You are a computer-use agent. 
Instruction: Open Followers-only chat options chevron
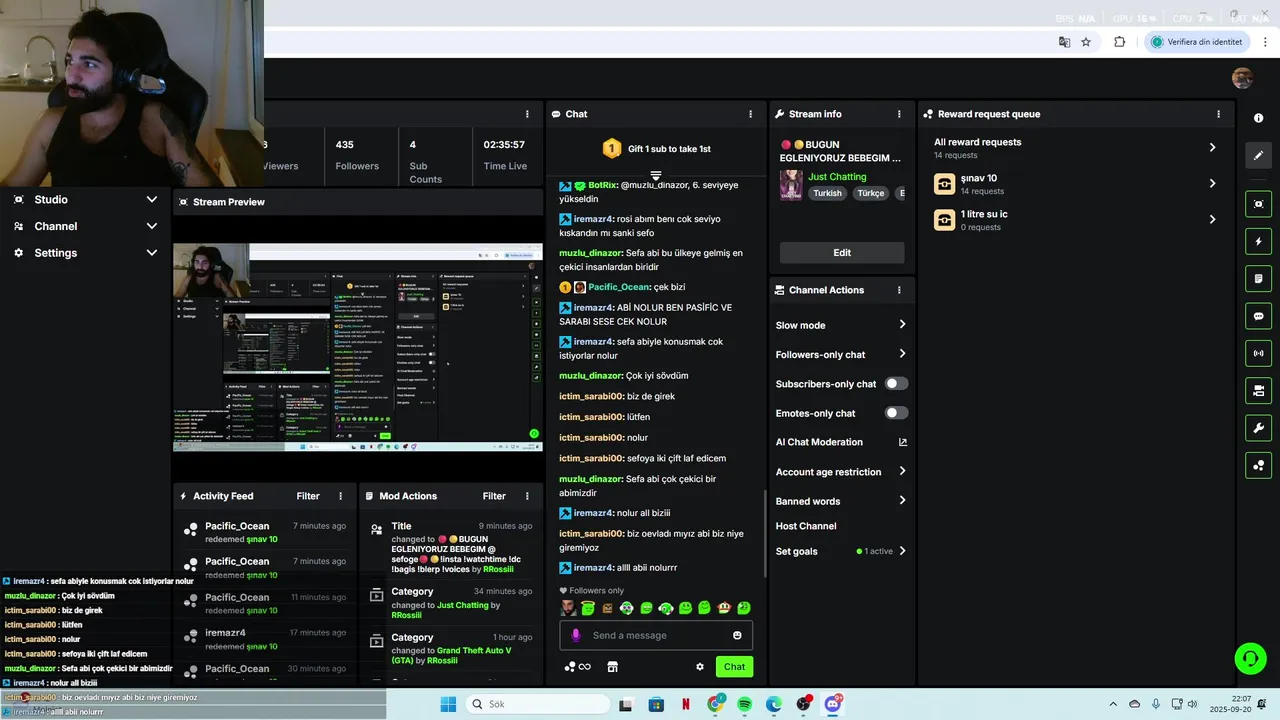(x=902, y=354)
